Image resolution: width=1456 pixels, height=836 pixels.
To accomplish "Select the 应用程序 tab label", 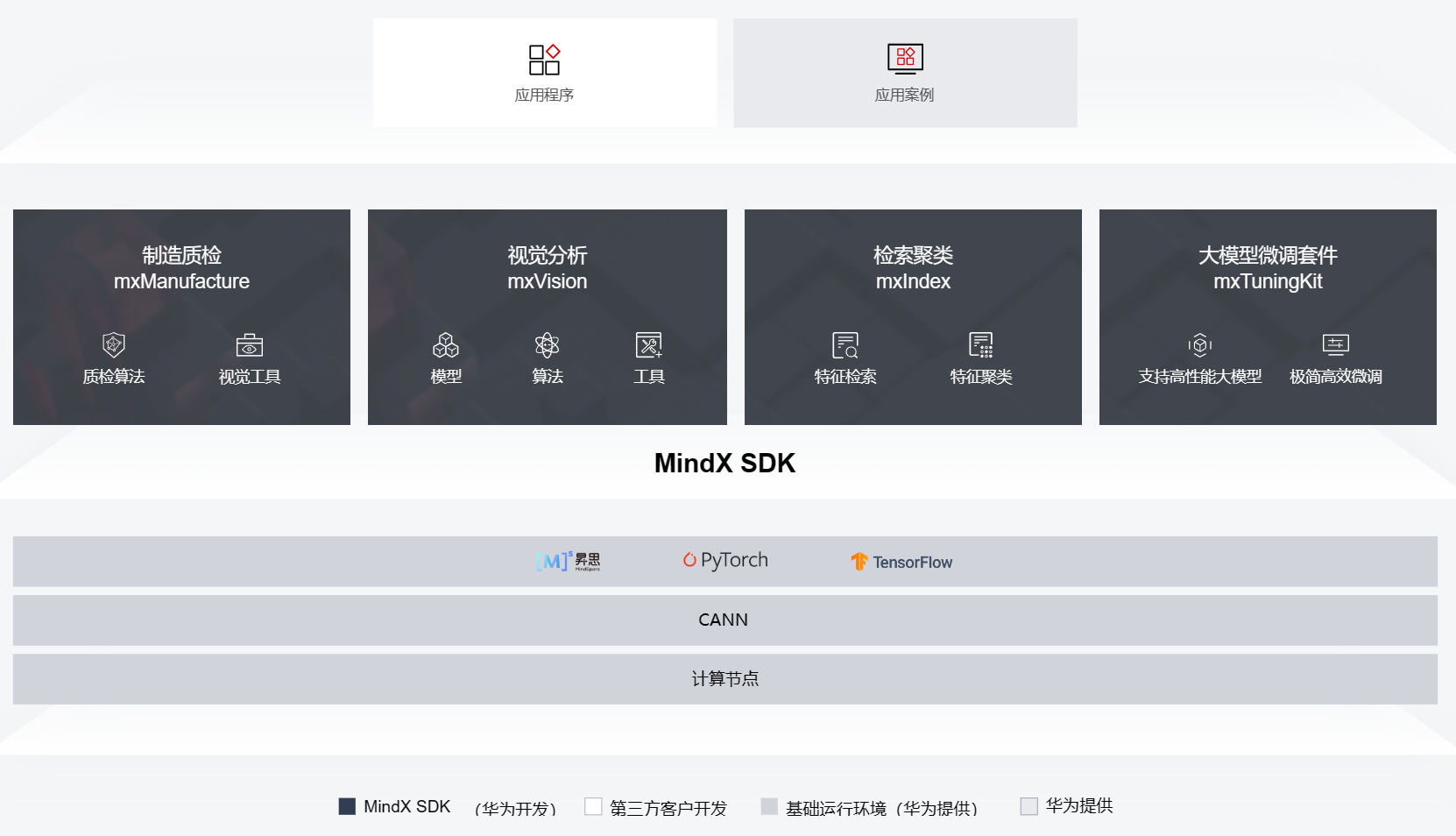I will [x=544, y=95].
